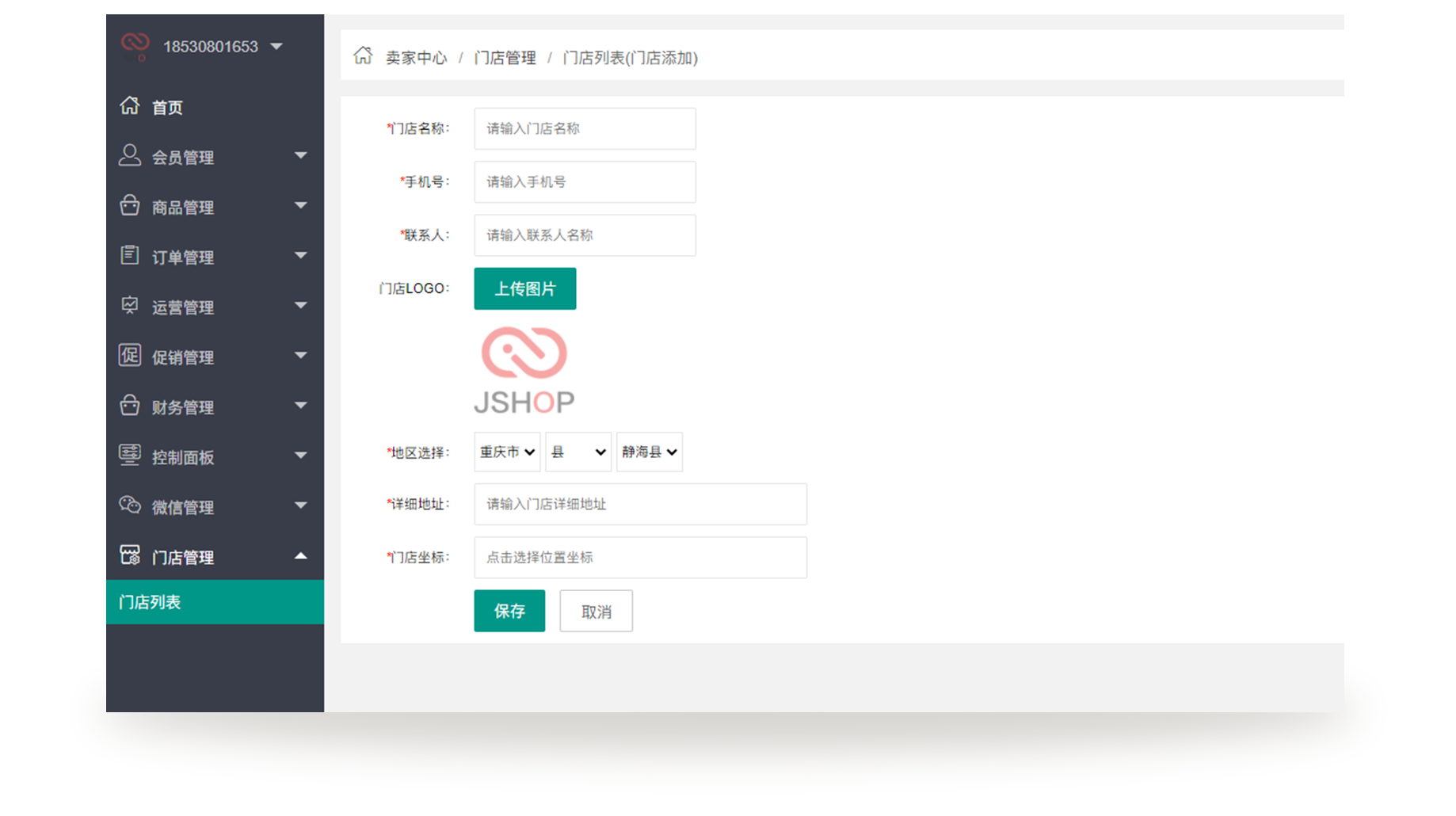Viewport: 1456px width, 816px height.
Task: Click the 门店列表(门店添加) breadcrumb text
Action: (x=630, y=58)
